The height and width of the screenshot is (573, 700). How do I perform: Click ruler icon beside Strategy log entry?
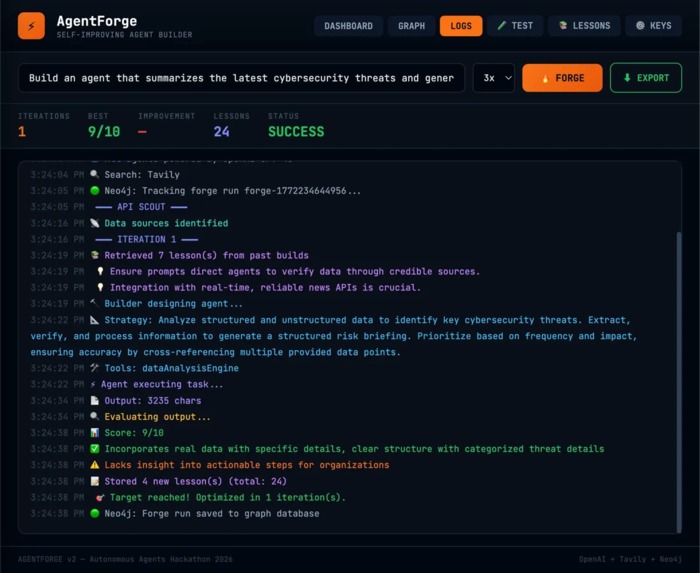[95, 320]
